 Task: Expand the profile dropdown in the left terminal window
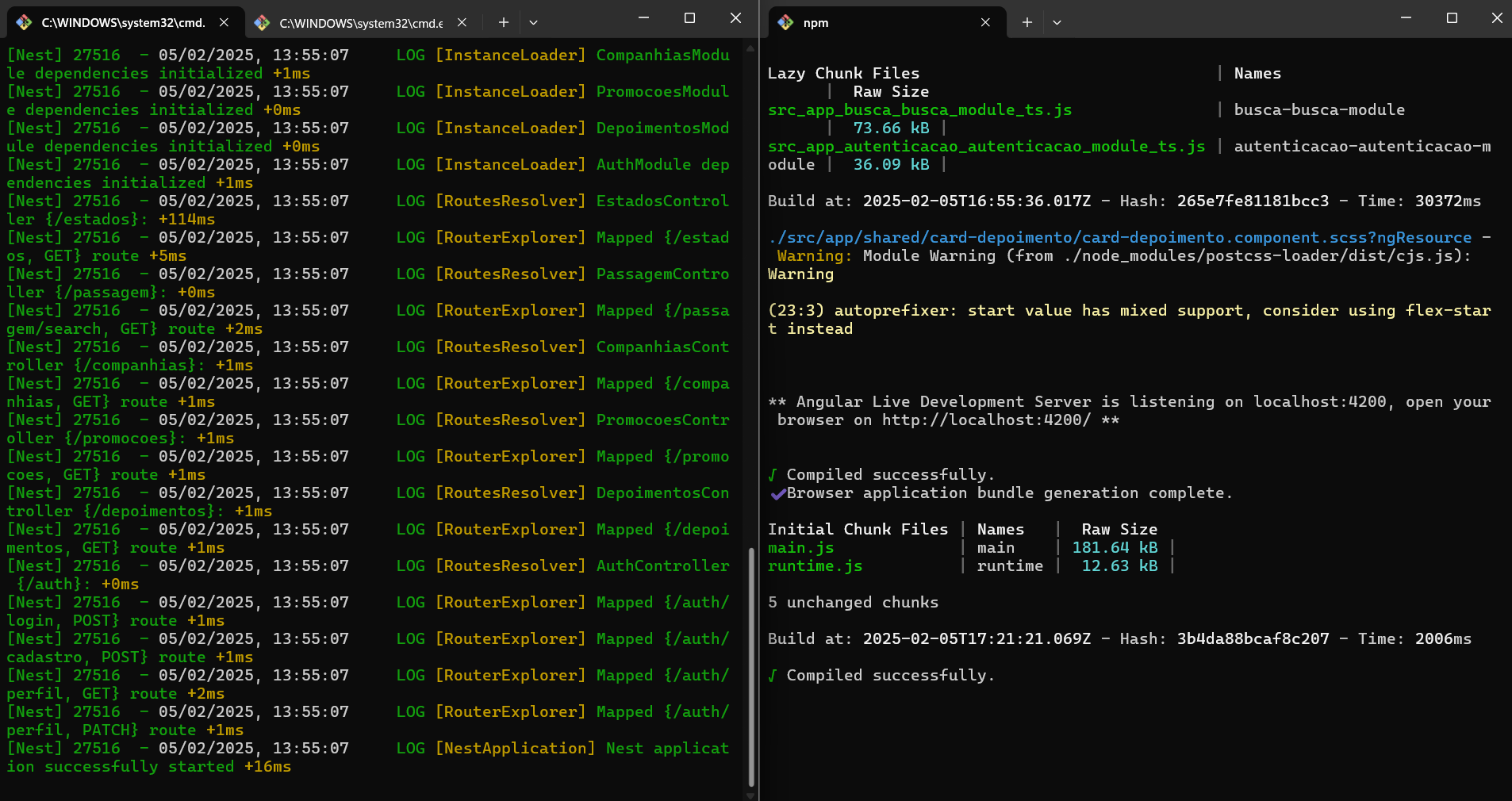(533, 22)
